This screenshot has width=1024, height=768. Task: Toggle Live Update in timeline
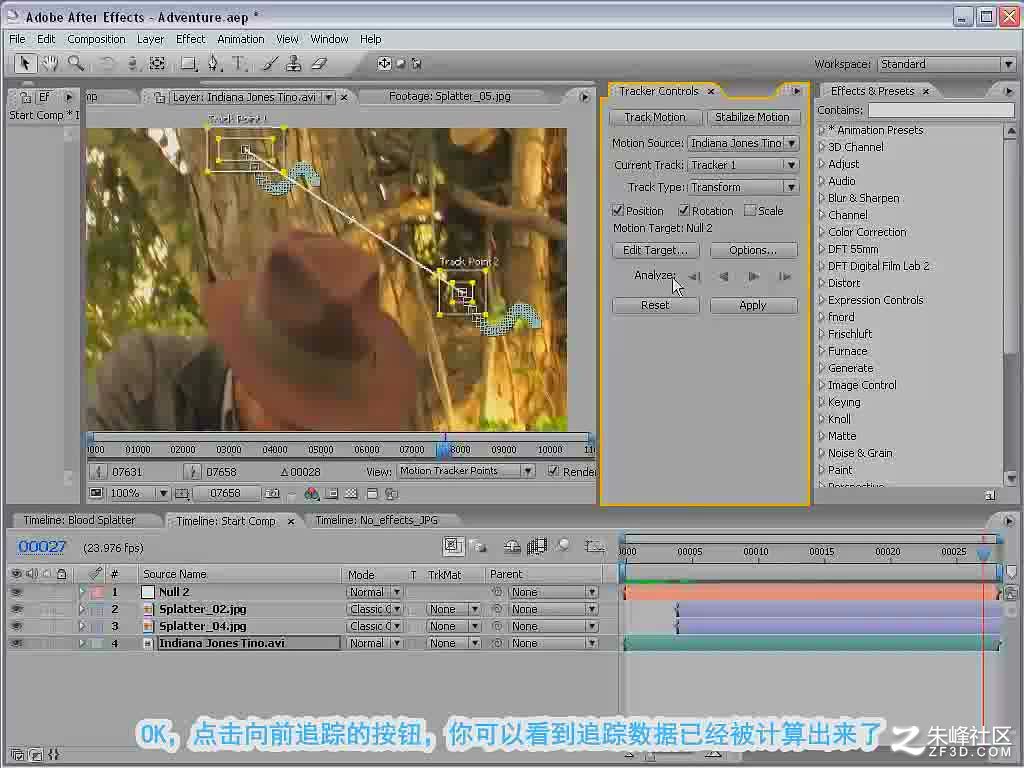[453, 546]
